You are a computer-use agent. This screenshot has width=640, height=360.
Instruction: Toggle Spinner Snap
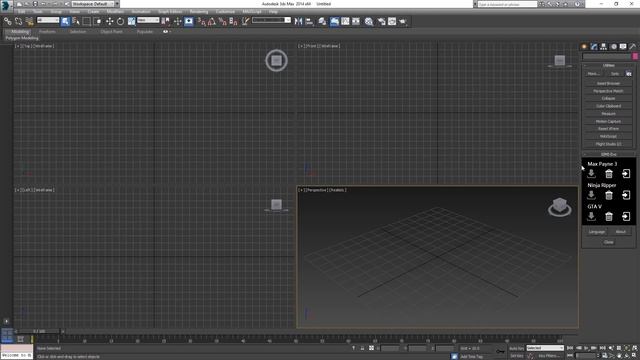tap(233, 21)
